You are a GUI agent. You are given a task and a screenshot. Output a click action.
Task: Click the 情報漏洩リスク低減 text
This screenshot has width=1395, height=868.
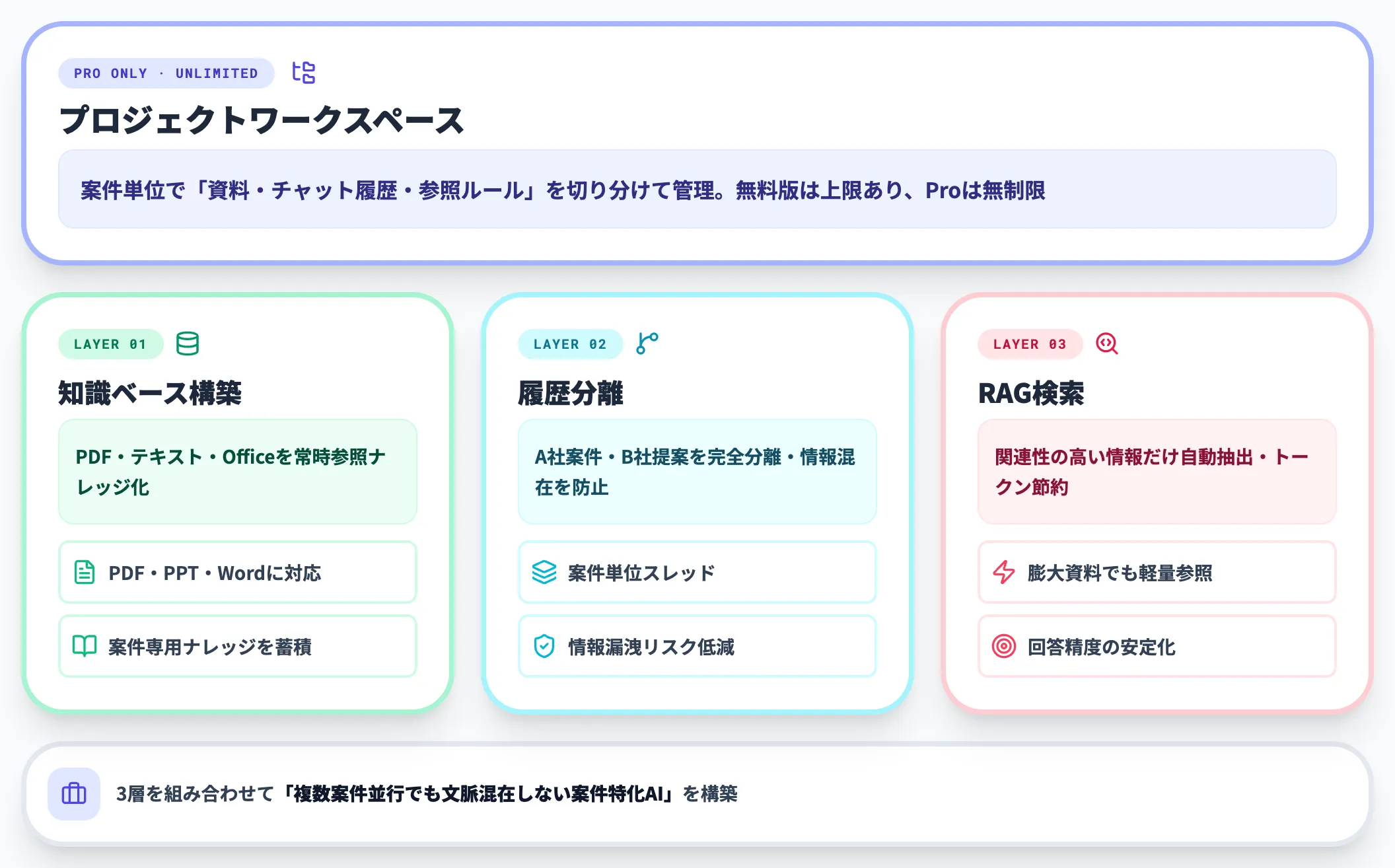click(x=651, y=647)
